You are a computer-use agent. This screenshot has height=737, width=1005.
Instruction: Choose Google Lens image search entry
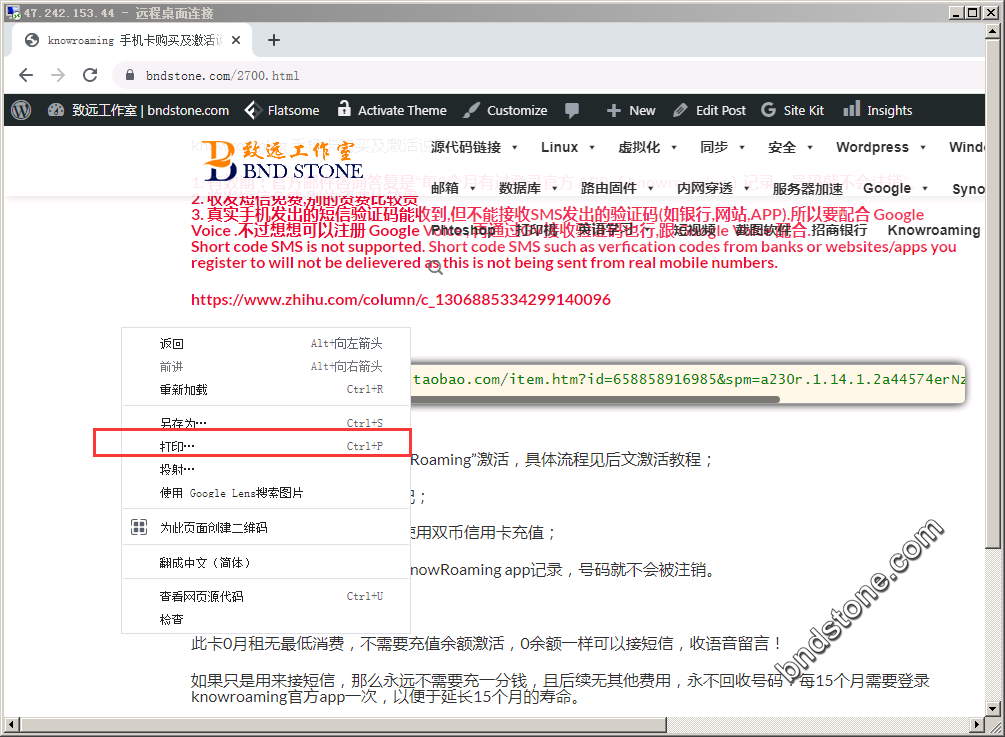[x=266, y=493]
